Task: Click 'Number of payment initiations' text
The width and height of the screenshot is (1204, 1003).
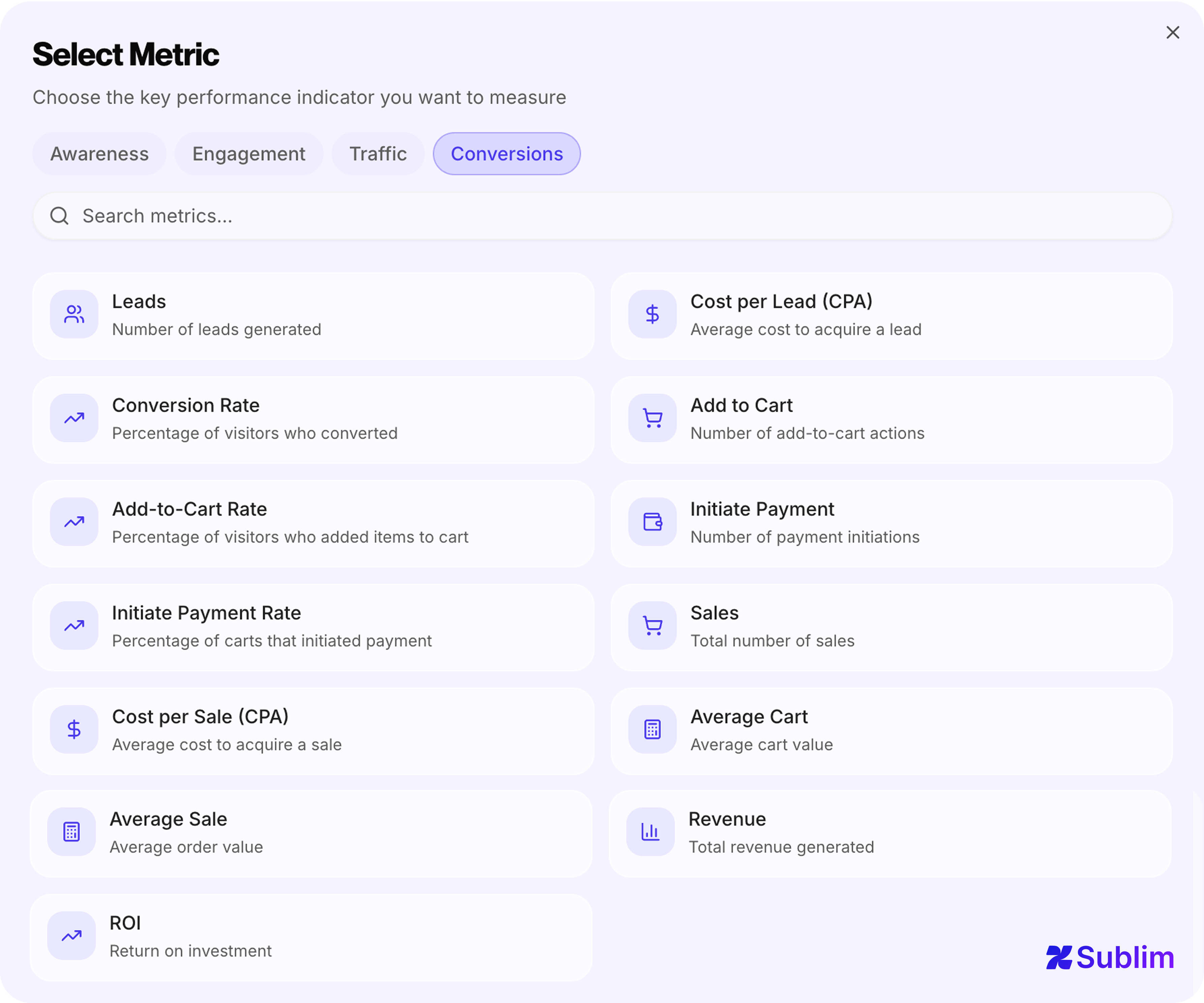Action: pyautogui.click(x=805, y=537)
